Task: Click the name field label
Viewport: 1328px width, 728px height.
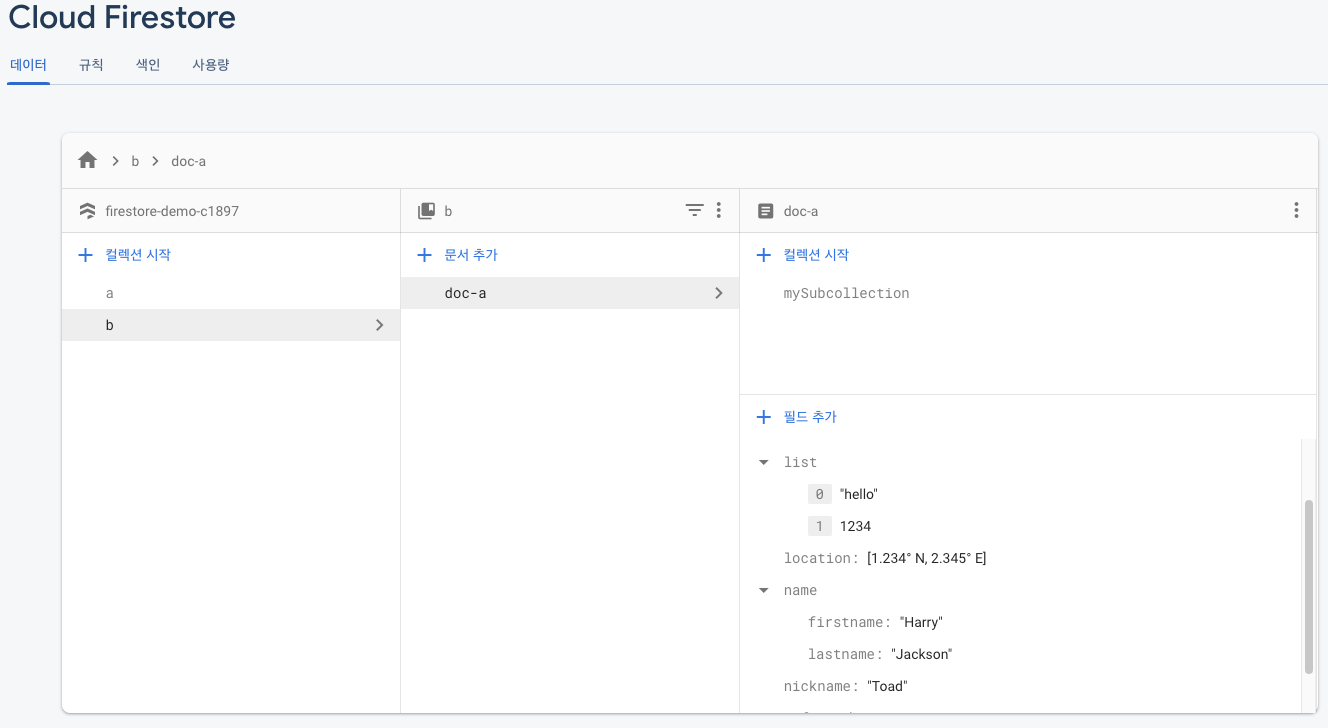Action: [800, 590]
